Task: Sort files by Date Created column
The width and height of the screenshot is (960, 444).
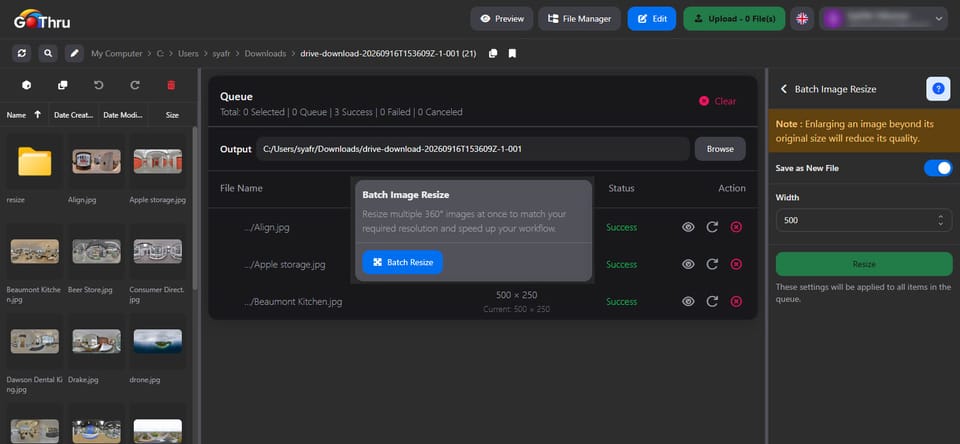Action: [x=73, y=115]
